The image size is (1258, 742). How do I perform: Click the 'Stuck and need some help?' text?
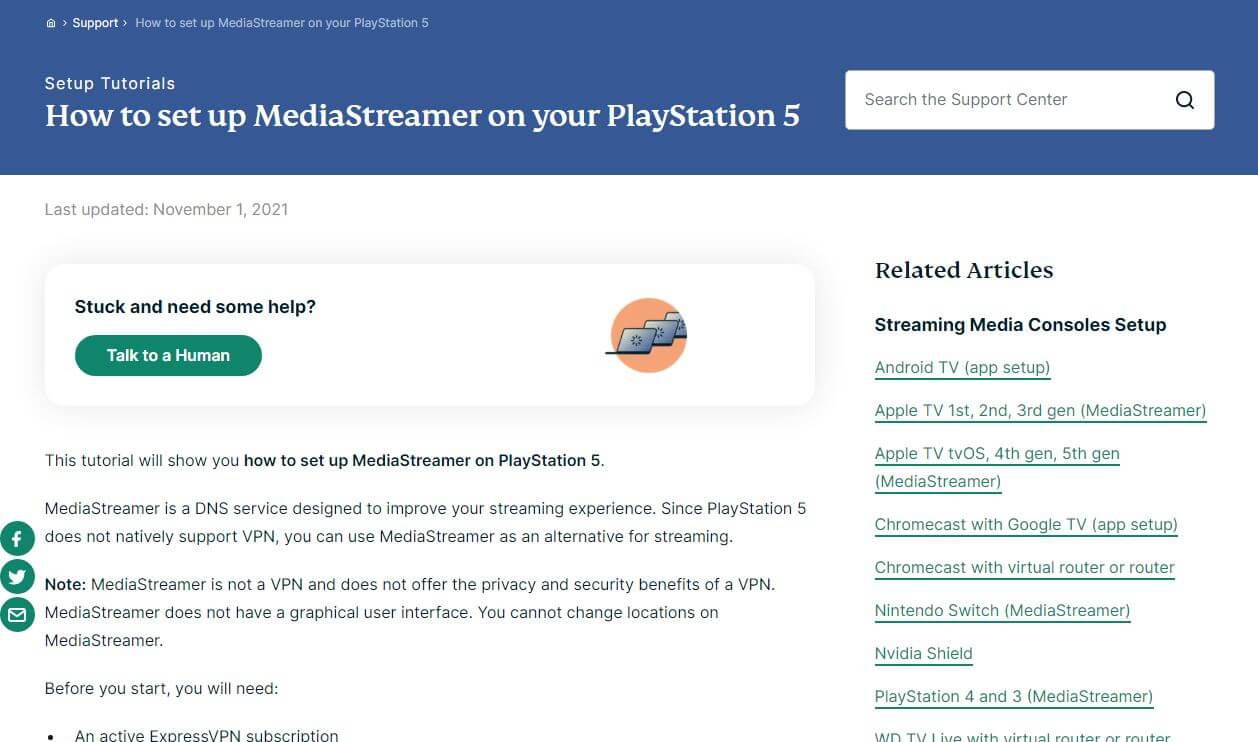pos(195,307)
